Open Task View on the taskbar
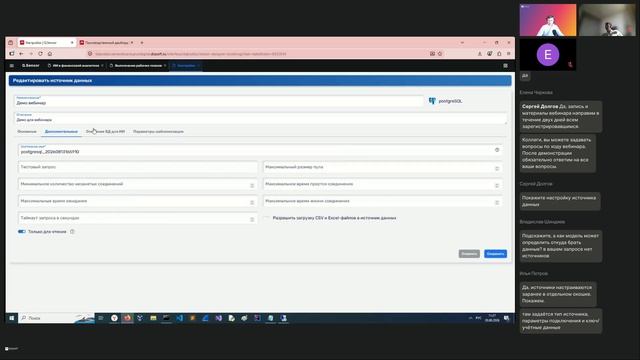 click(100, 318)
